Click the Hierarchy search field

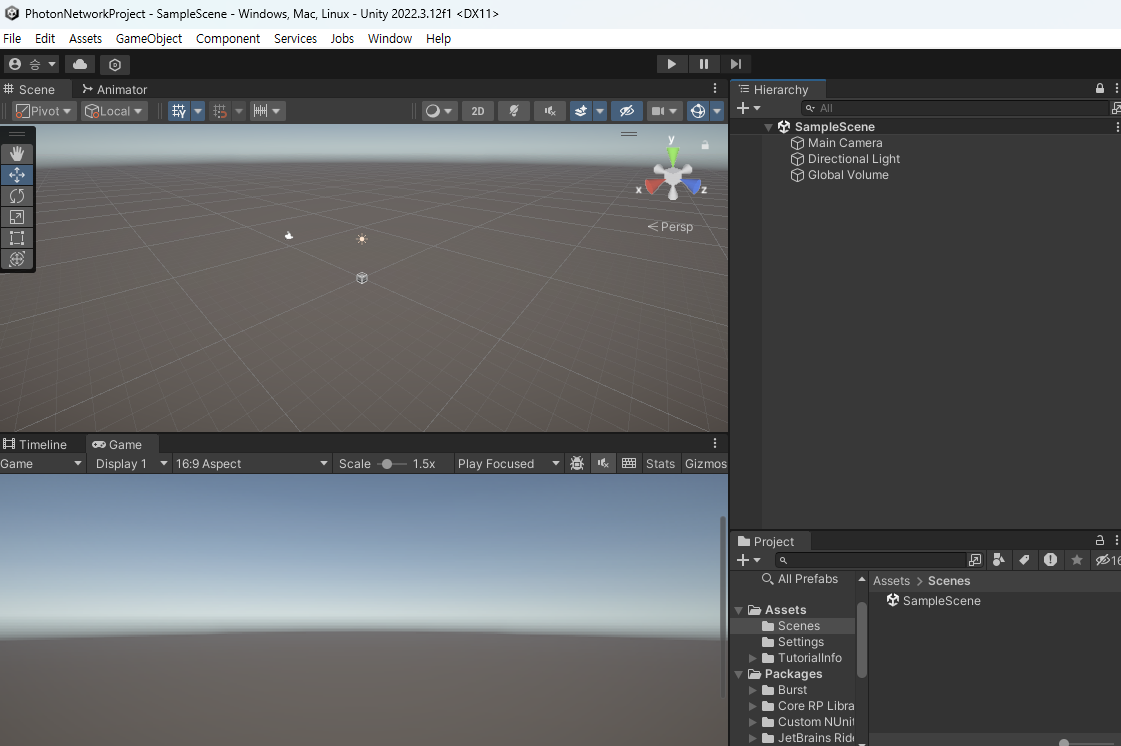(953, 108)
